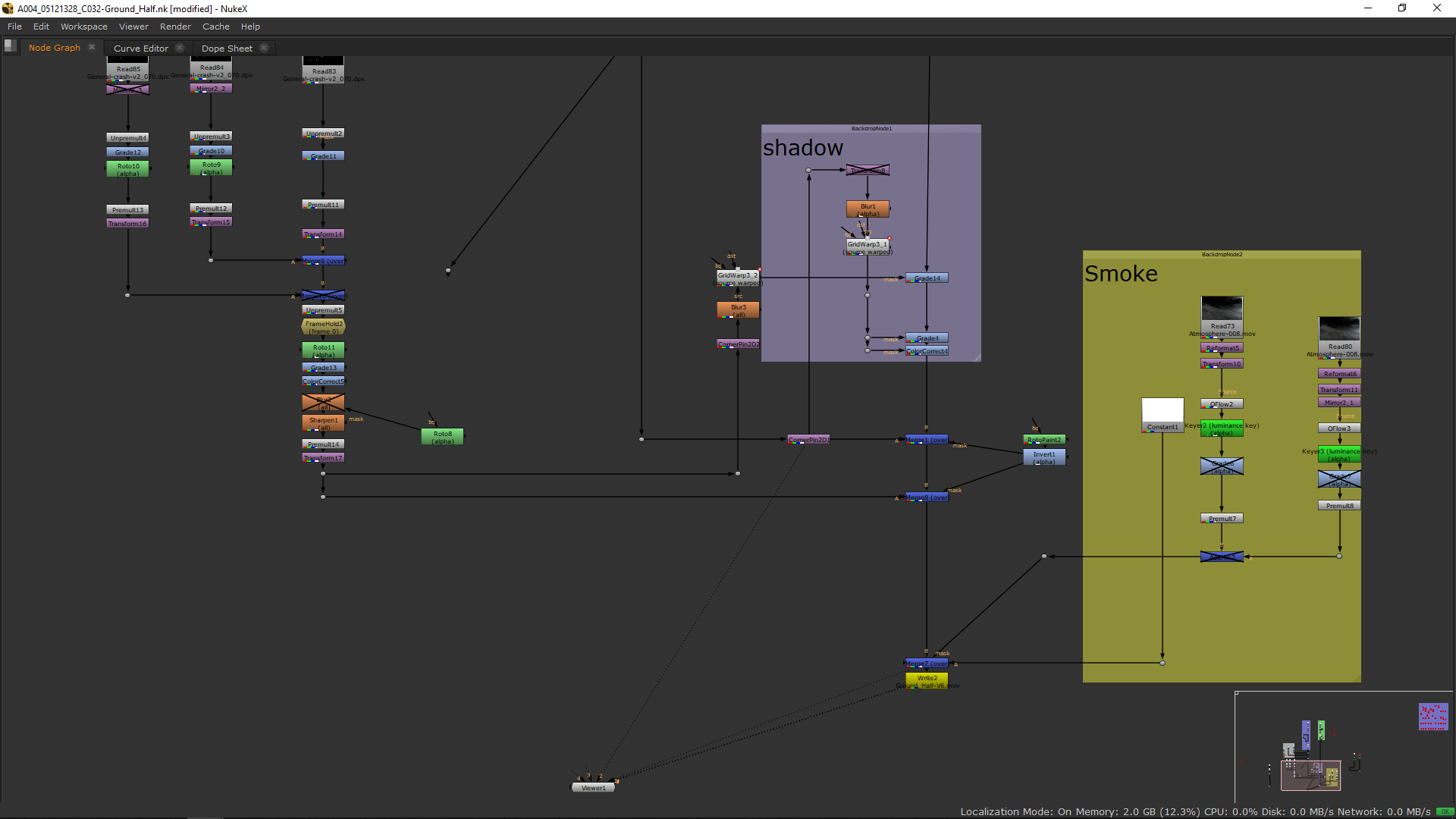Select the crossed-out Transform8 node in shadow backdrop
This screenshot has height=819, width=1456.
coord(868,170)
